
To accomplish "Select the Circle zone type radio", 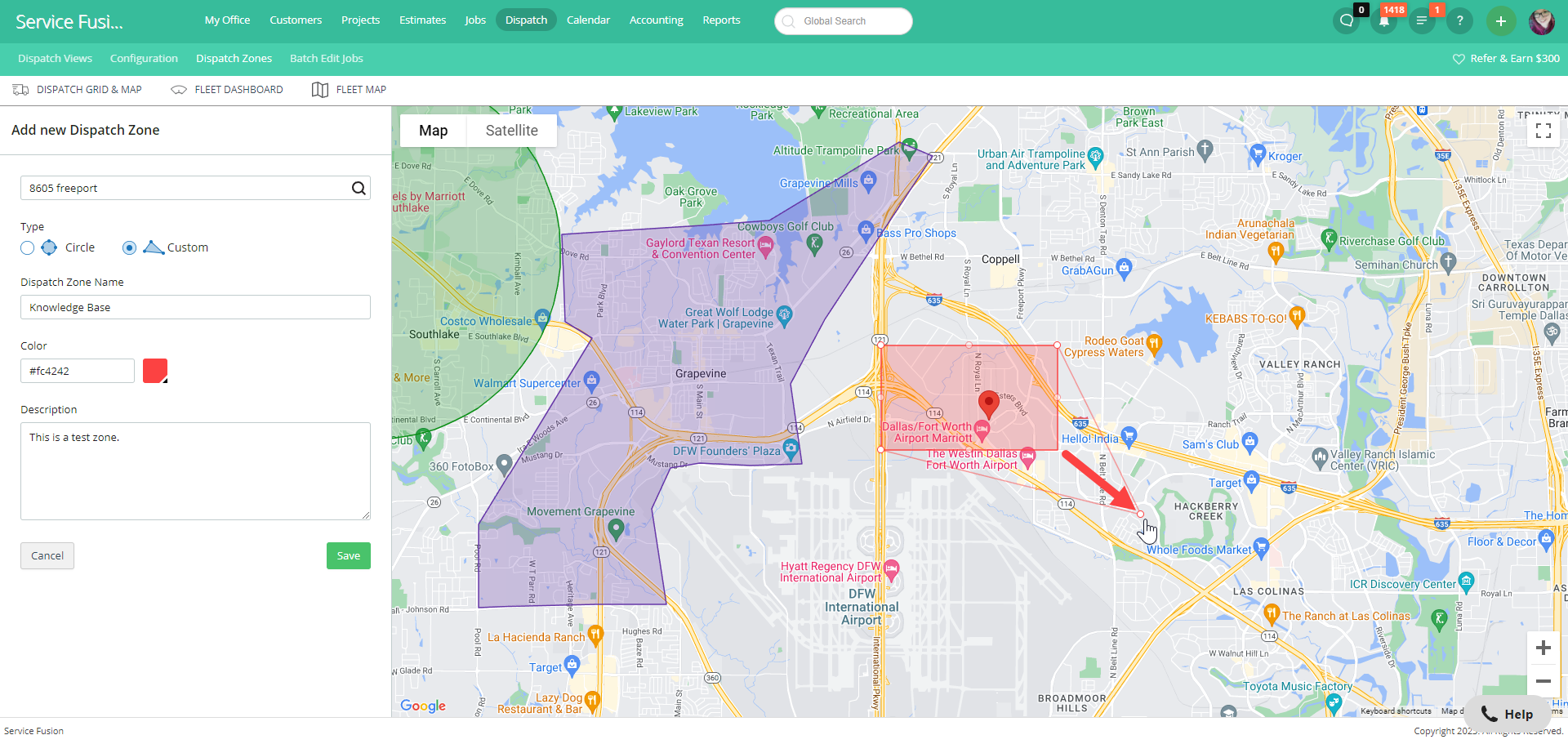I will click(x=28, y=247).
